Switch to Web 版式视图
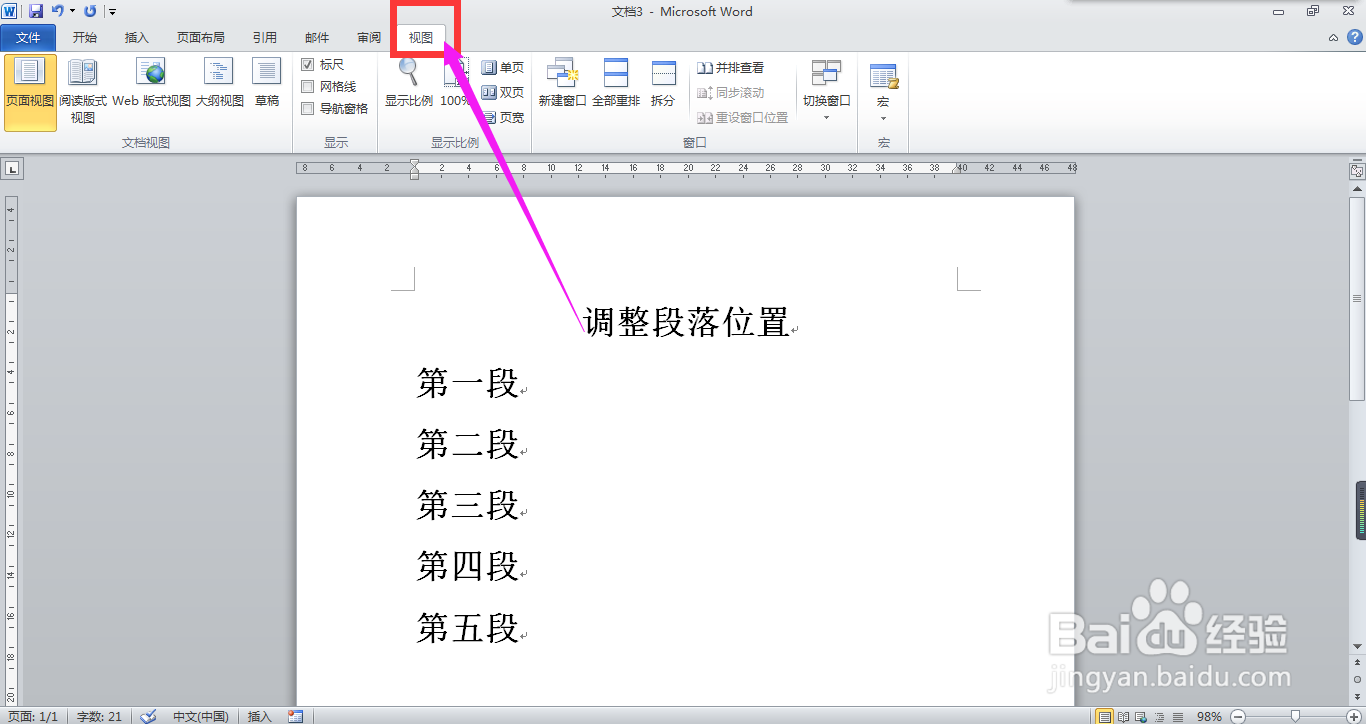 152,85
